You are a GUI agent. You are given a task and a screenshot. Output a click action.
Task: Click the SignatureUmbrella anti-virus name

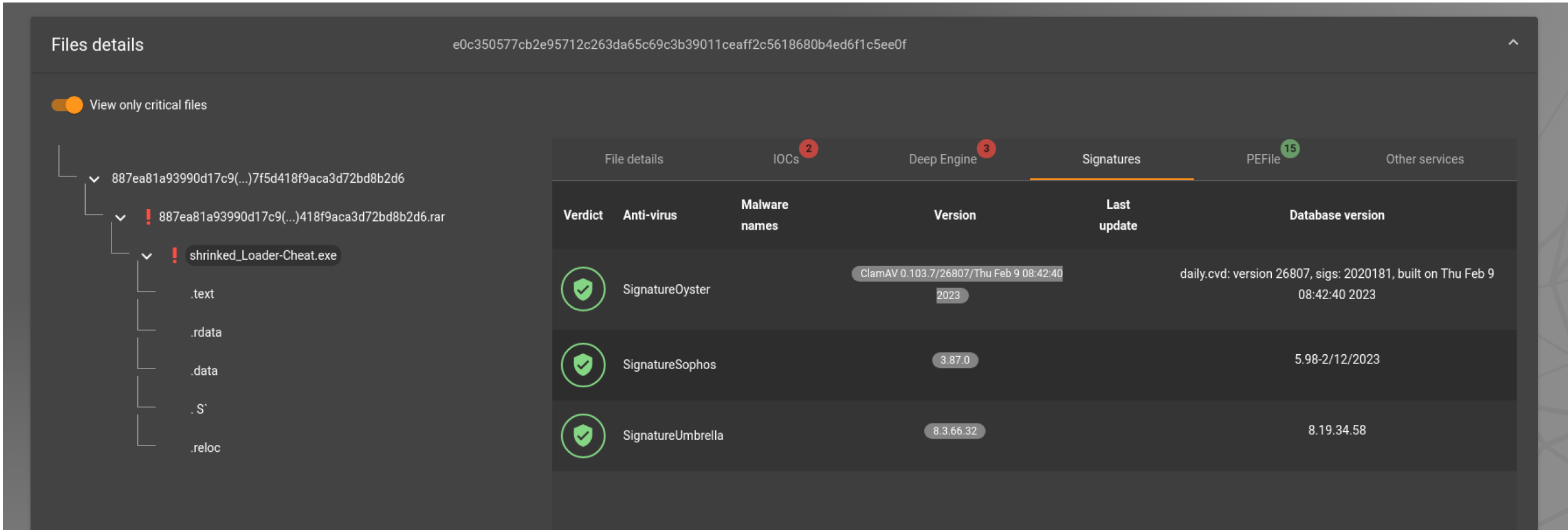click(673, 435)
